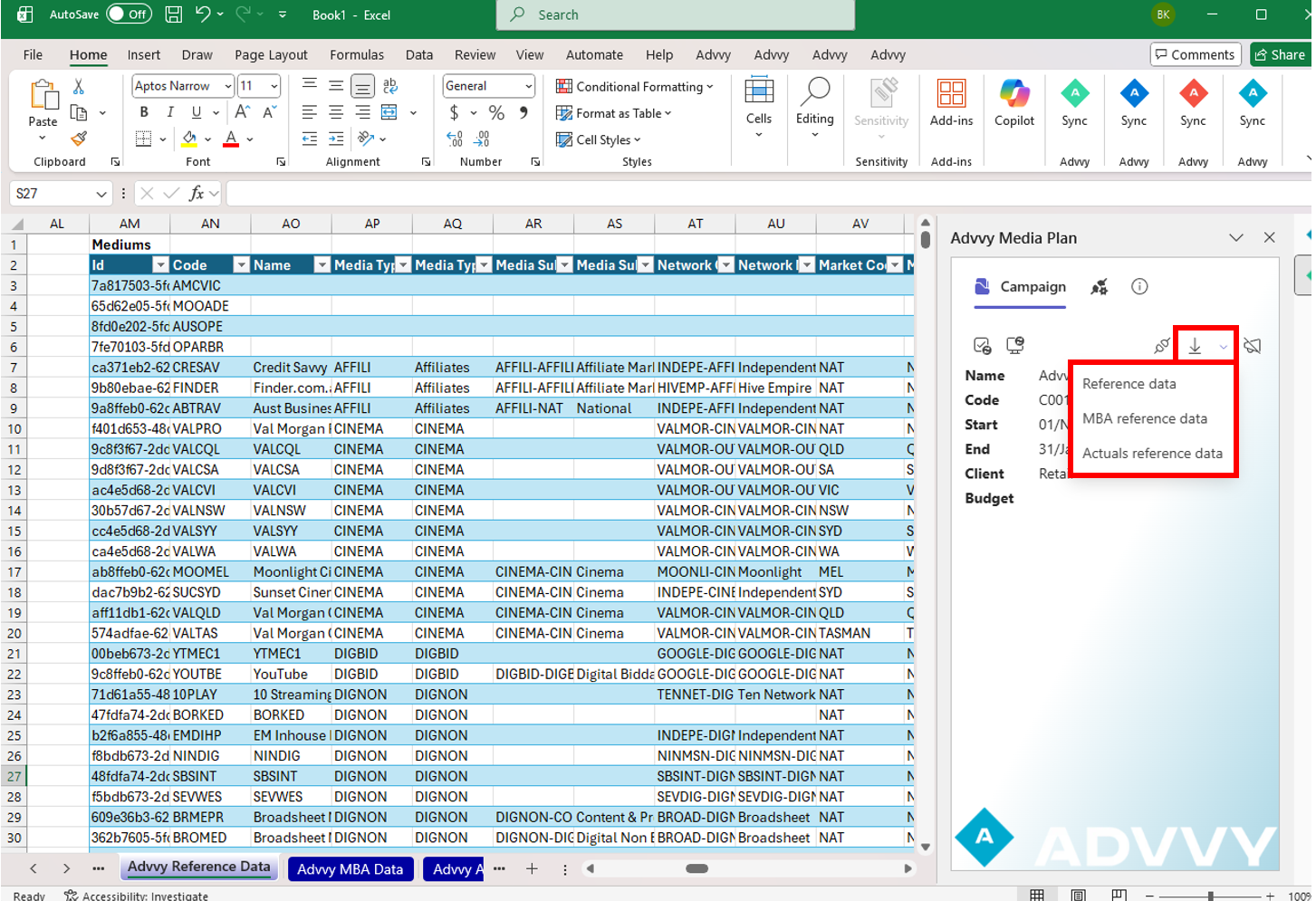Open the Page Layout ribbon tab

click(x=271, y=55)
